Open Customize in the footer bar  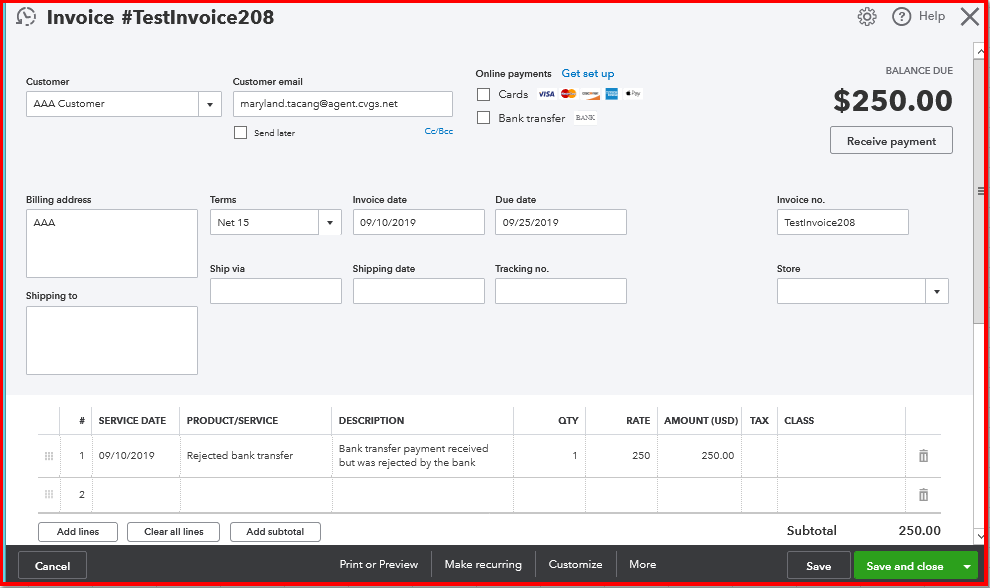pyautogui.click(x=575, y=564)
